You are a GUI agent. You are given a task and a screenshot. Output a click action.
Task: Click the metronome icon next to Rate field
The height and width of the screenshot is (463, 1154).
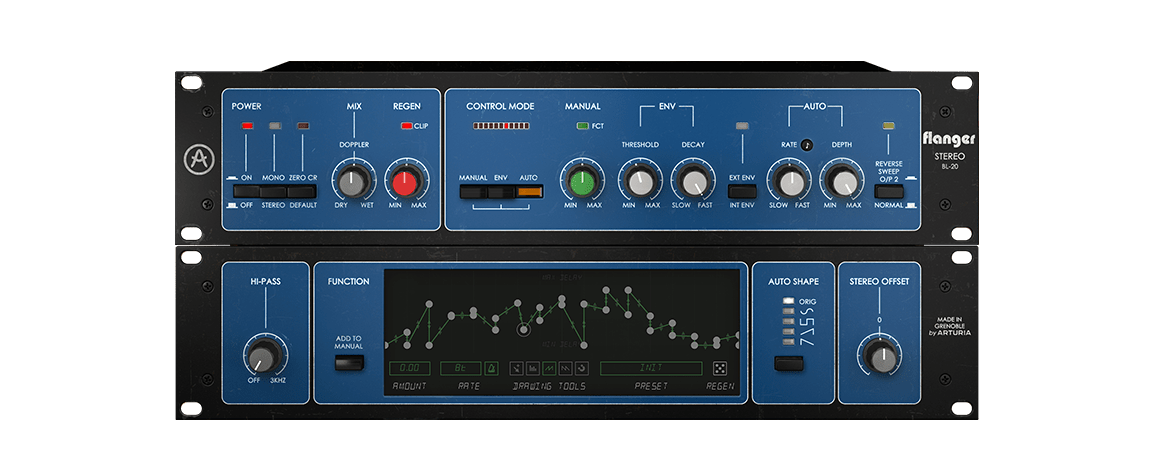492,367
